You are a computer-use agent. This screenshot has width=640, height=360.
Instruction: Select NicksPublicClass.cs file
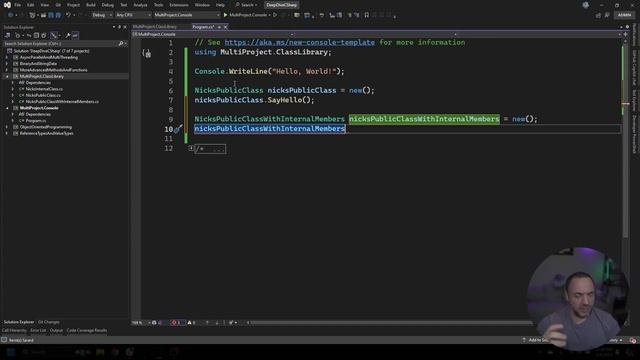pos(43,95)
